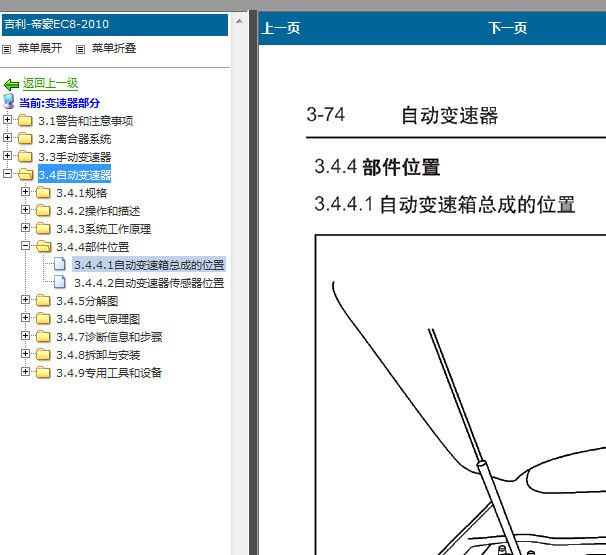Click 菜单展开 to expand all menus

point(40,48)
